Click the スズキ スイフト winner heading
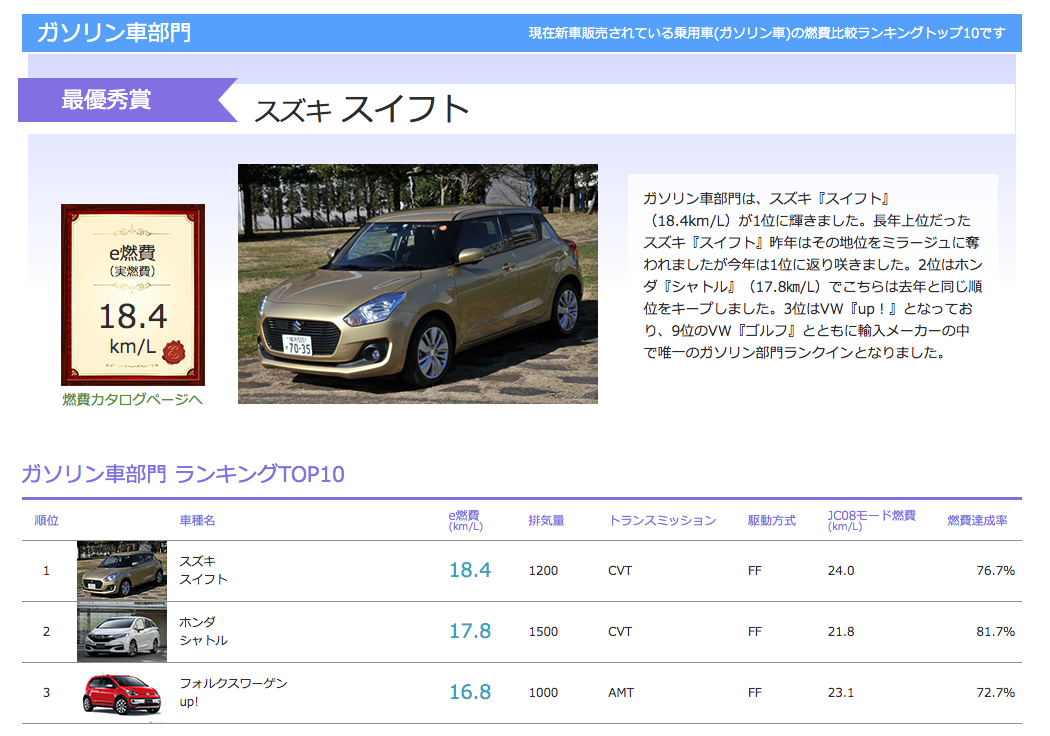 tap(361, 109)
